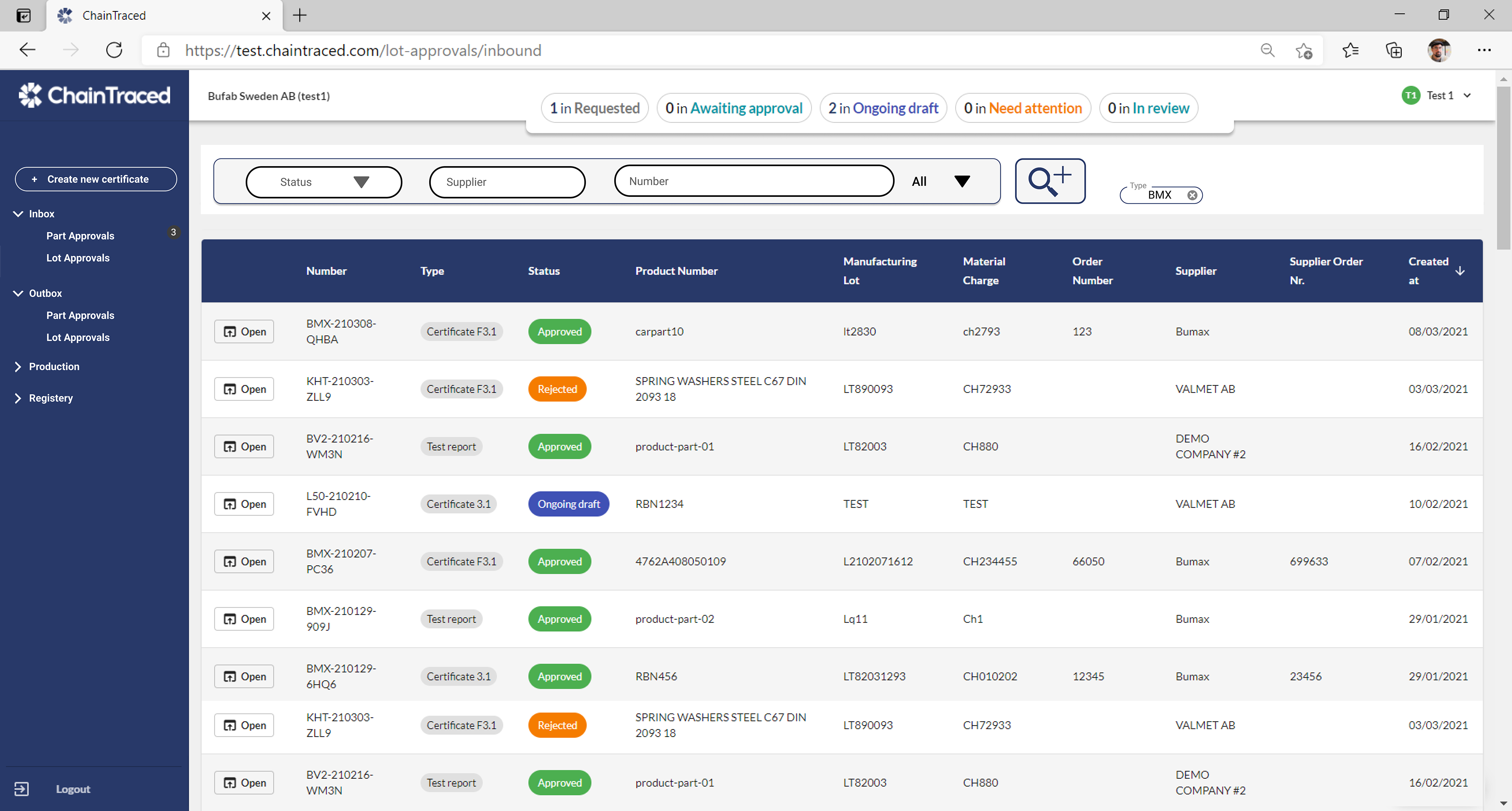This screenshot has height=811, width=1512.
Task: Expand the Production section
Action: (18, 366)
